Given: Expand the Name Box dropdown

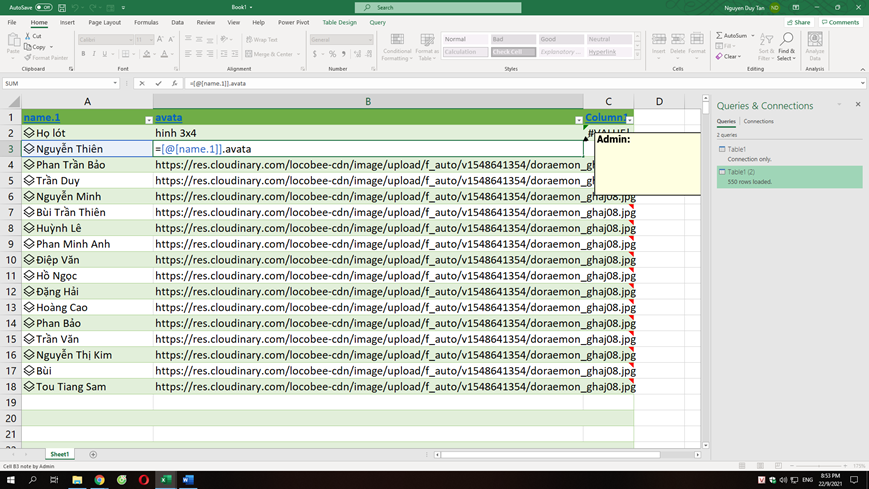Looking at the screenshot, I should point(115,83).
